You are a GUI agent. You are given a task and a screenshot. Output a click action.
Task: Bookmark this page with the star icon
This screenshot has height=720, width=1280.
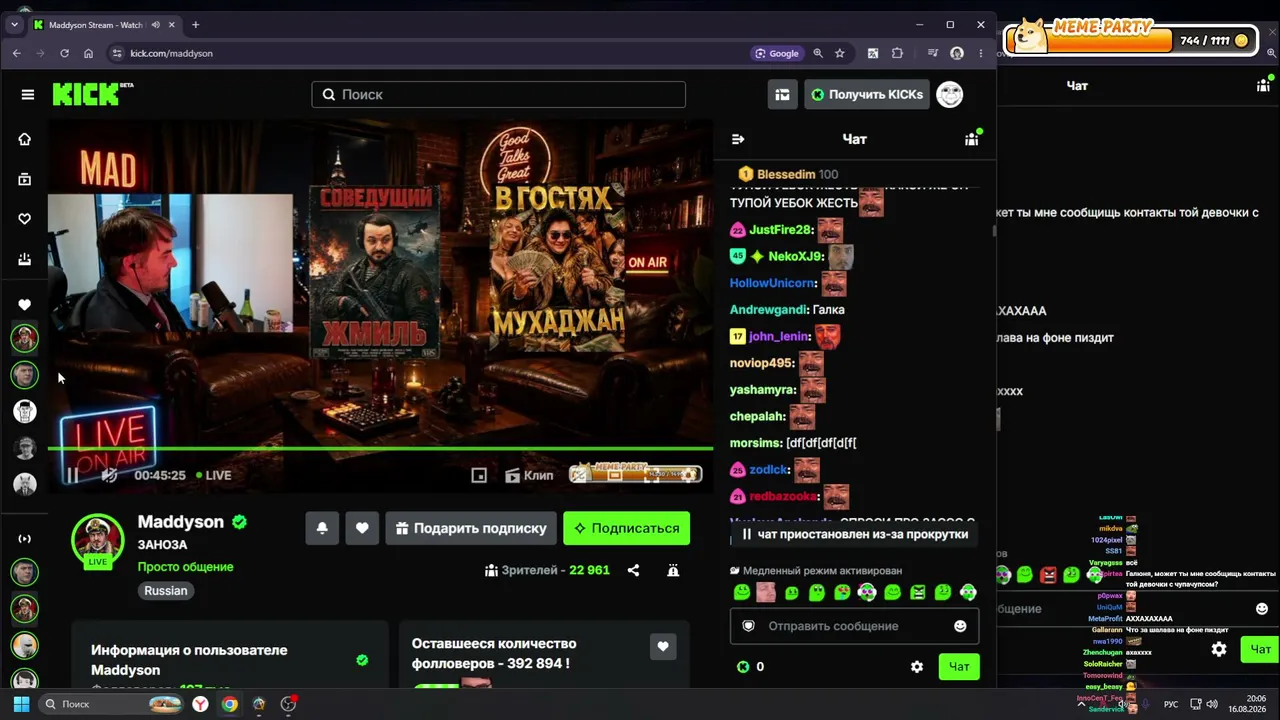pos(840,53)
